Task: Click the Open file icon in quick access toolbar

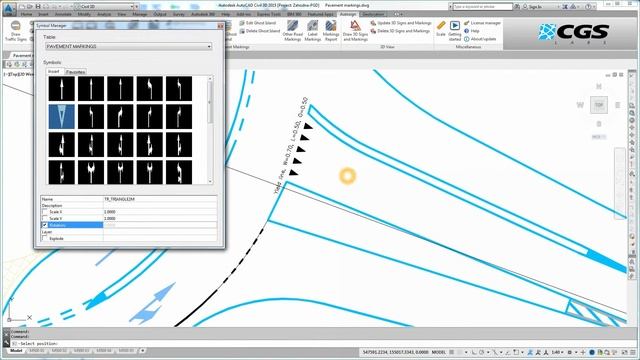Action: coord(30,7)
